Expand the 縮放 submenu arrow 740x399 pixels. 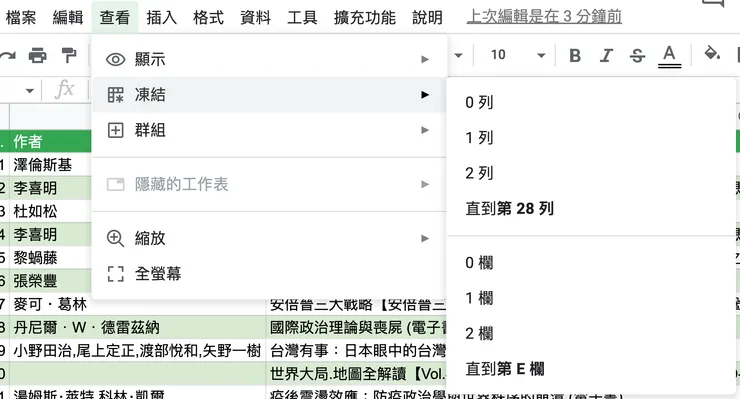[x=425, y=238]
